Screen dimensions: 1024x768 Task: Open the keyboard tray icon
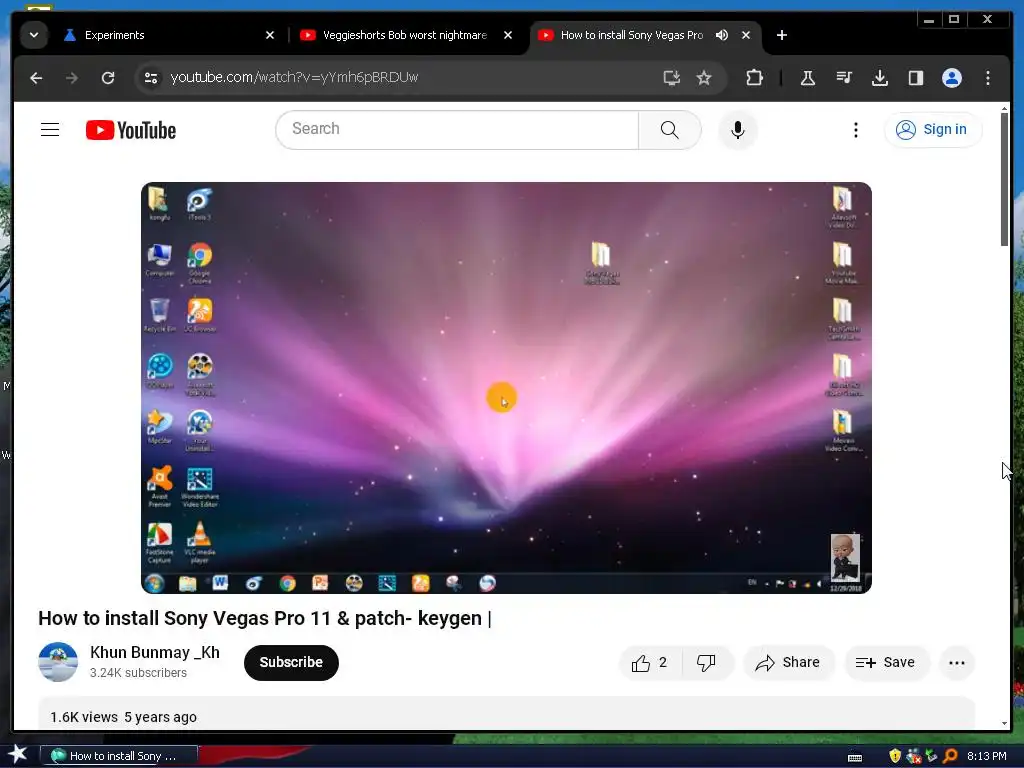855,757
